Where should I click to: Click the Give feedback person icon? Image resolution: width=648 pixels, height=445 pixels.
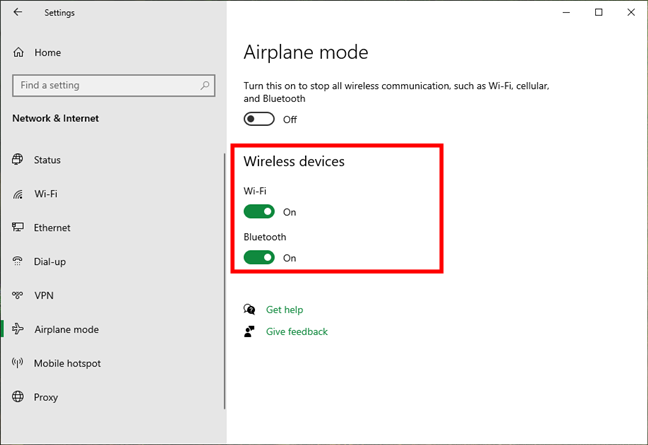pos(249,331)
